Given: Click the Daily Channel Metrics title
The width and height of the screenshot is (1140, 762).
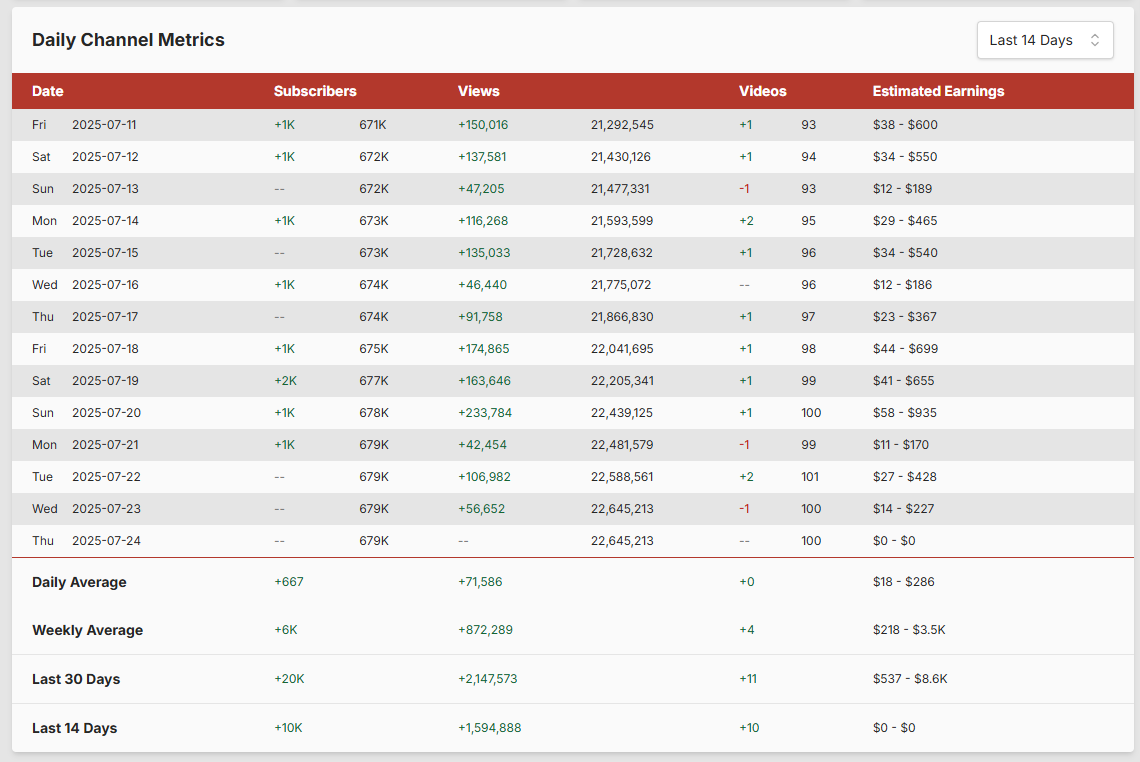Looking at the screenshot, I should [x=128, y=40].
